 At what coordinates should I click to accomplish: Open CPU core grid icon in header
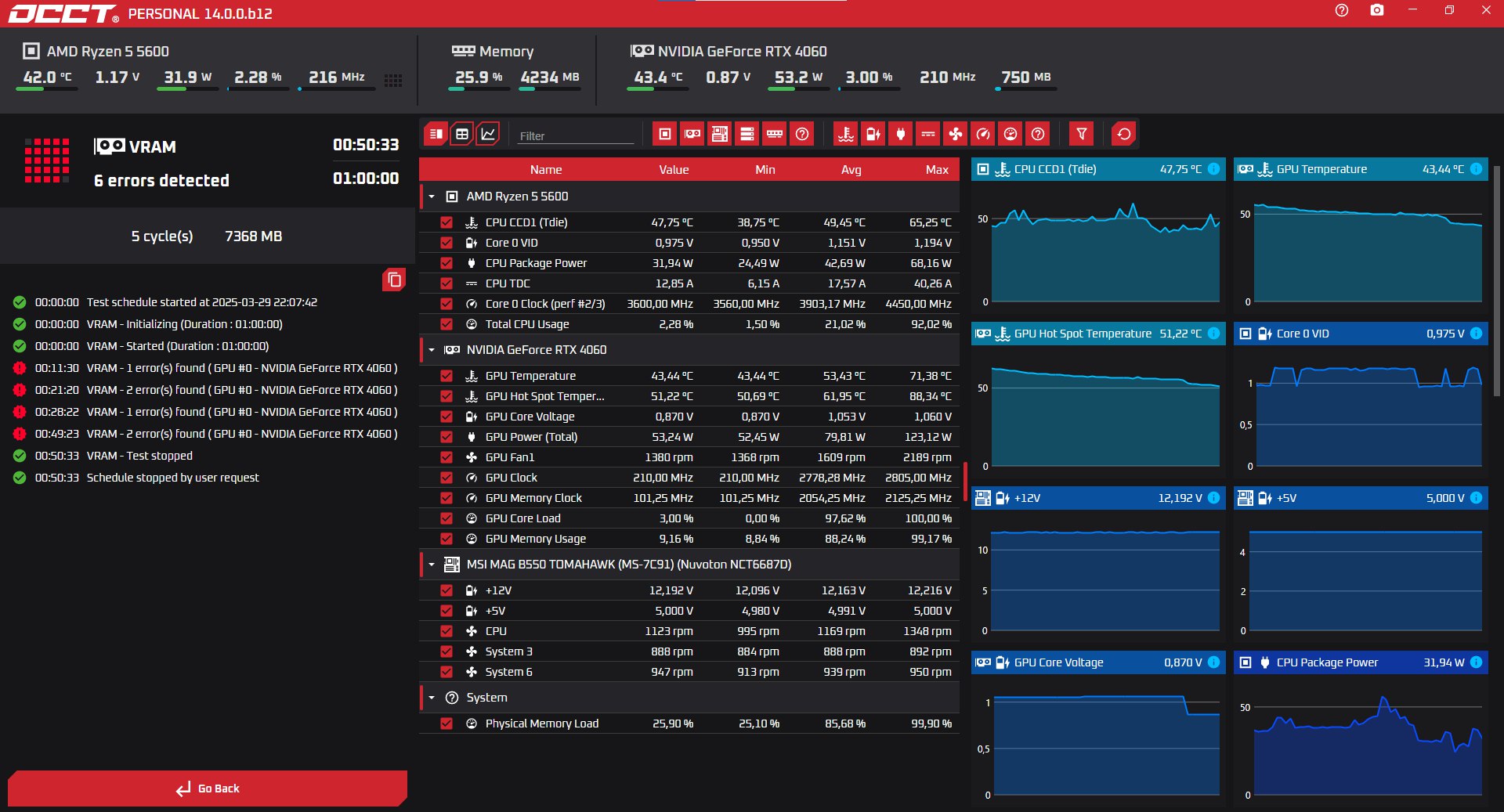point(393,81)
